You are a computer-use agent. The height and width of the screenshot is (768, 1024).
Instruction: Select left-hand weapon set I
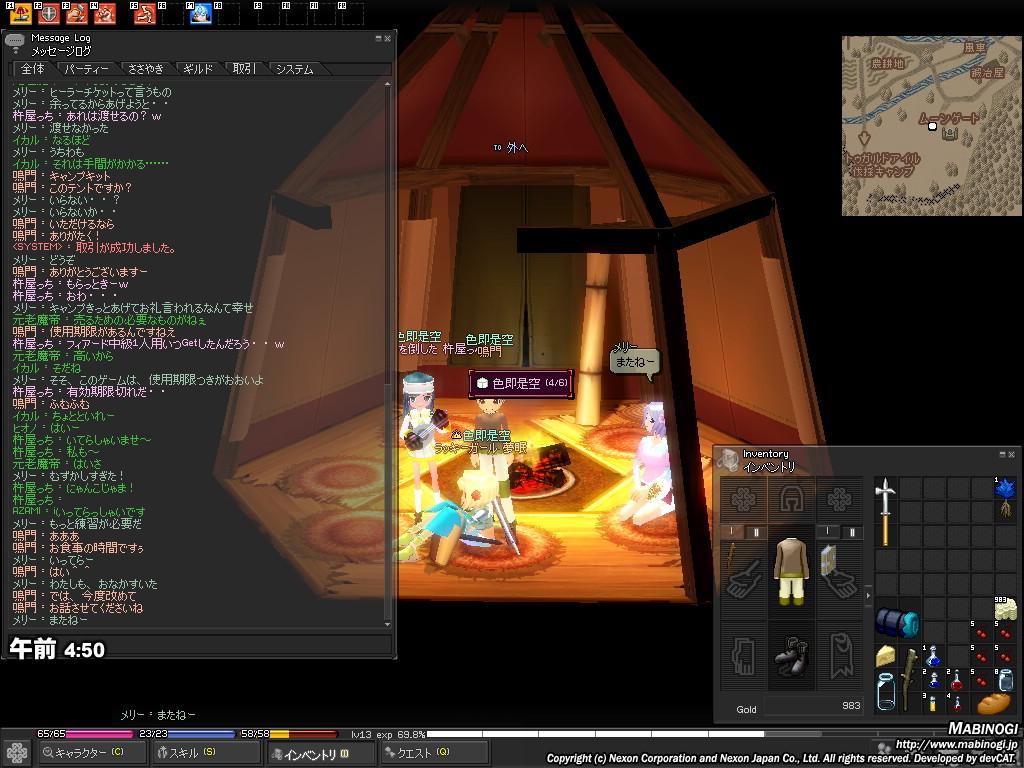(732, 532)
